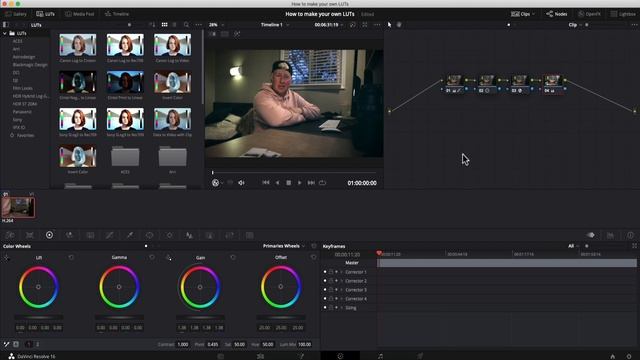
Task: Pick white point with Gain crosshair
Action: click(168, 257)
